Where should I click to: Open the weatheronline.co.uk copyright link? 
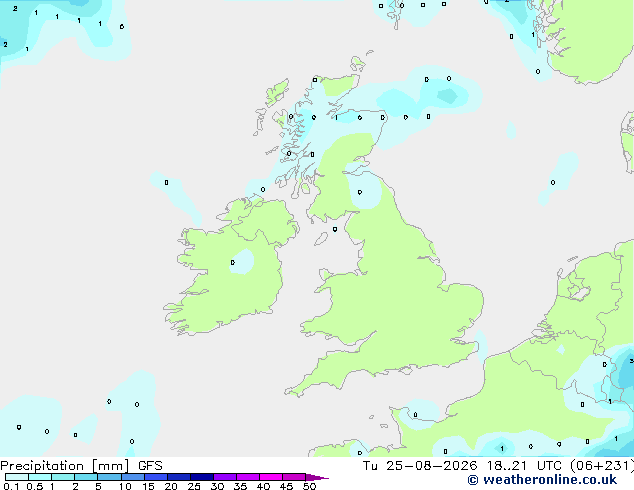[x=542, y=479]
